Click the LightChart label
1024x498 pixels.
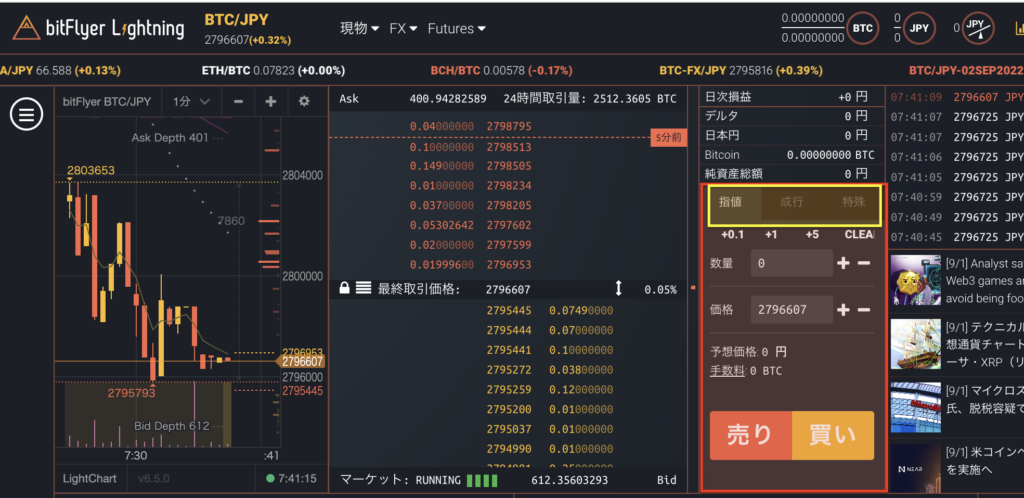click(x=89, y=478)
